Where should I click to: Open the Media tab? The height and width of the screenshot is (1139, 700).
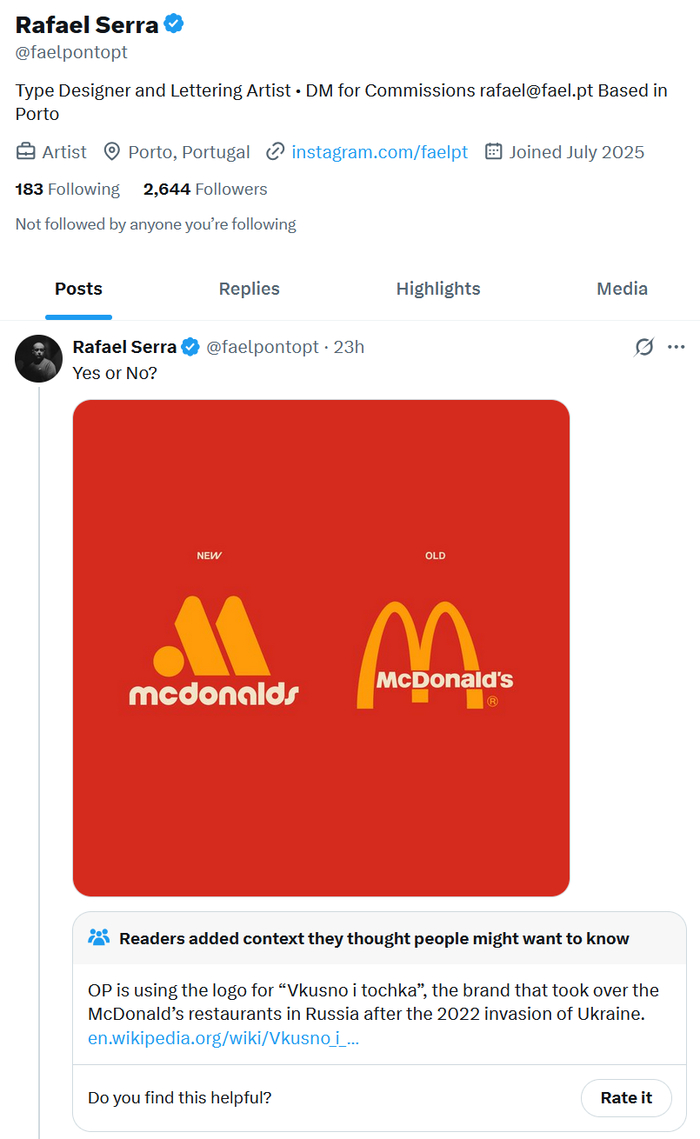click(x=622, y=289)
